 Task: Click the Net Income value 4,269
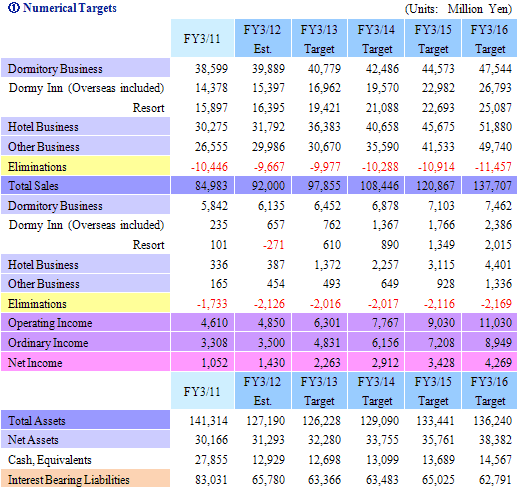(498, 362)
